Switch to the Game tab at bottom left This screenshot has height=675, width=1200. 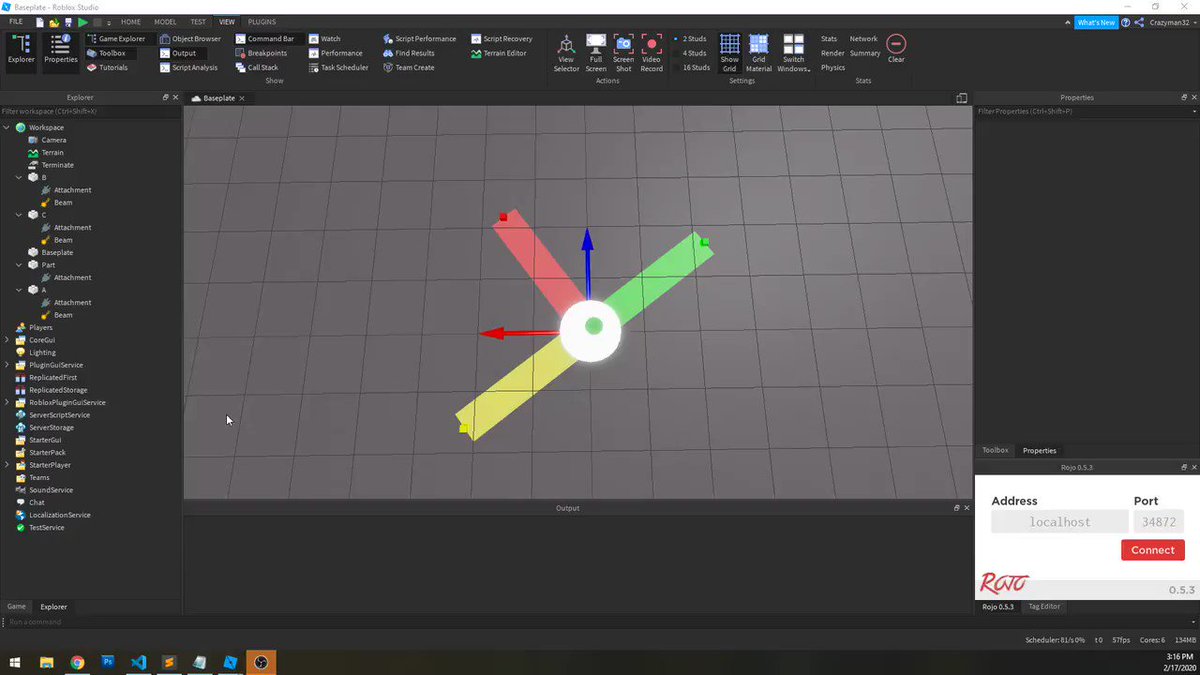(16, 606)
